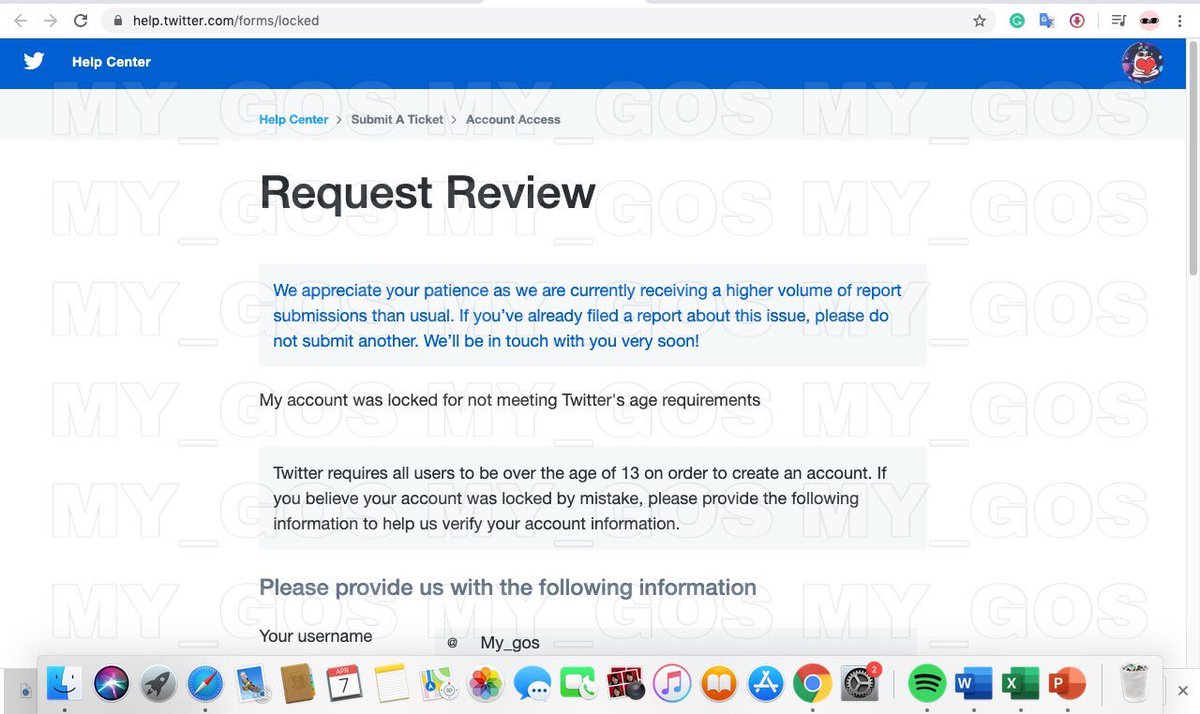The height and width of the screenshot is (714, 1200).
Task: Open Microsoft Word from the Dock
Action: [x=972, y=684]
